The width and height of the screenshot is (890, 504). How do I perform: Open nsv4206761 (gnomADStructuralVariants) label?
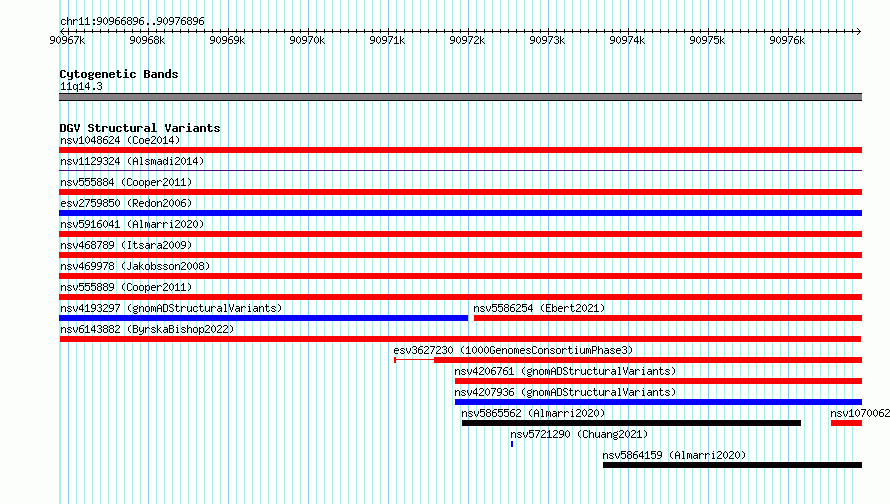coord(565,371)
